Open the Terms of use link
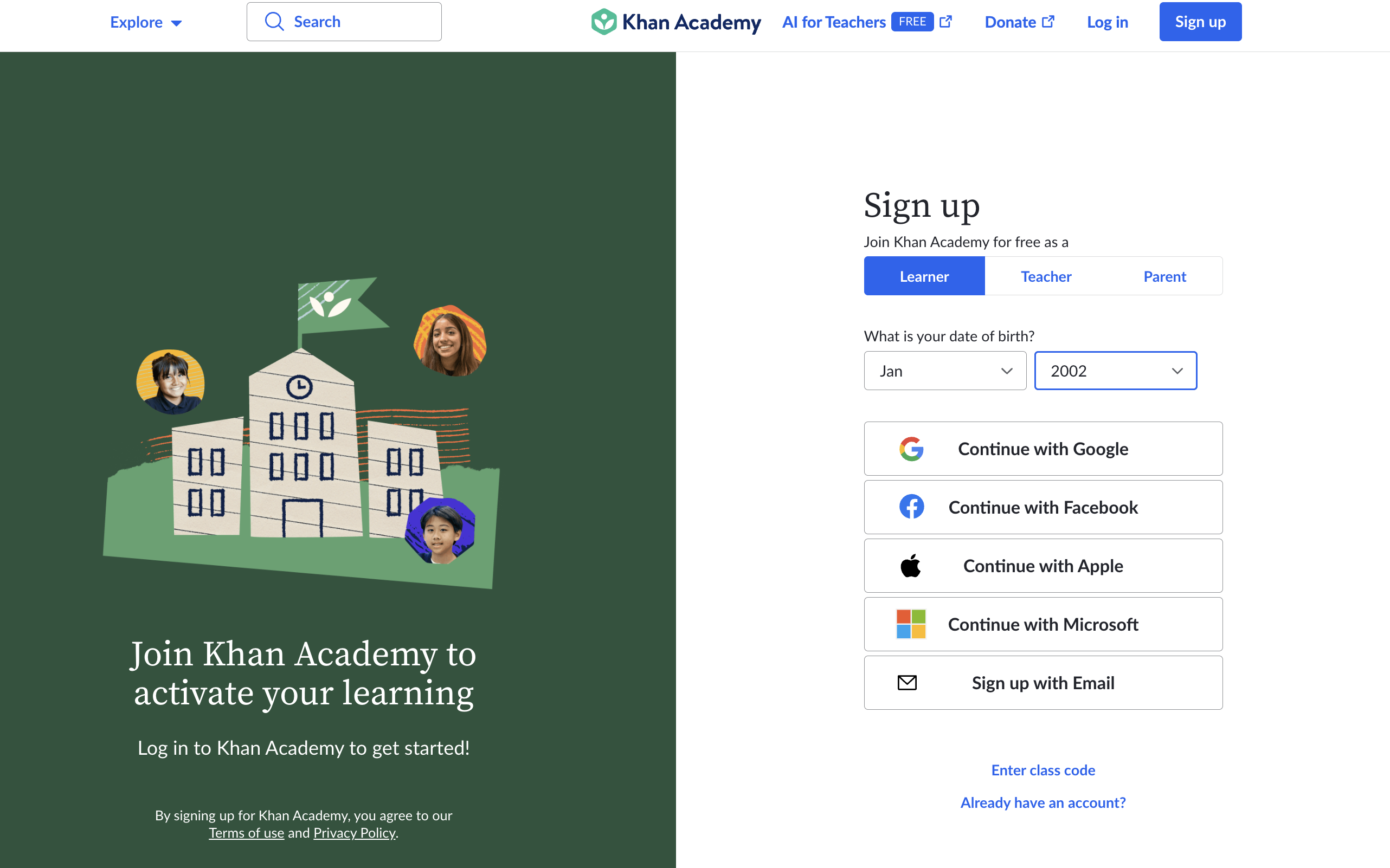This screenshot has width=1390, height=868. 246,832
